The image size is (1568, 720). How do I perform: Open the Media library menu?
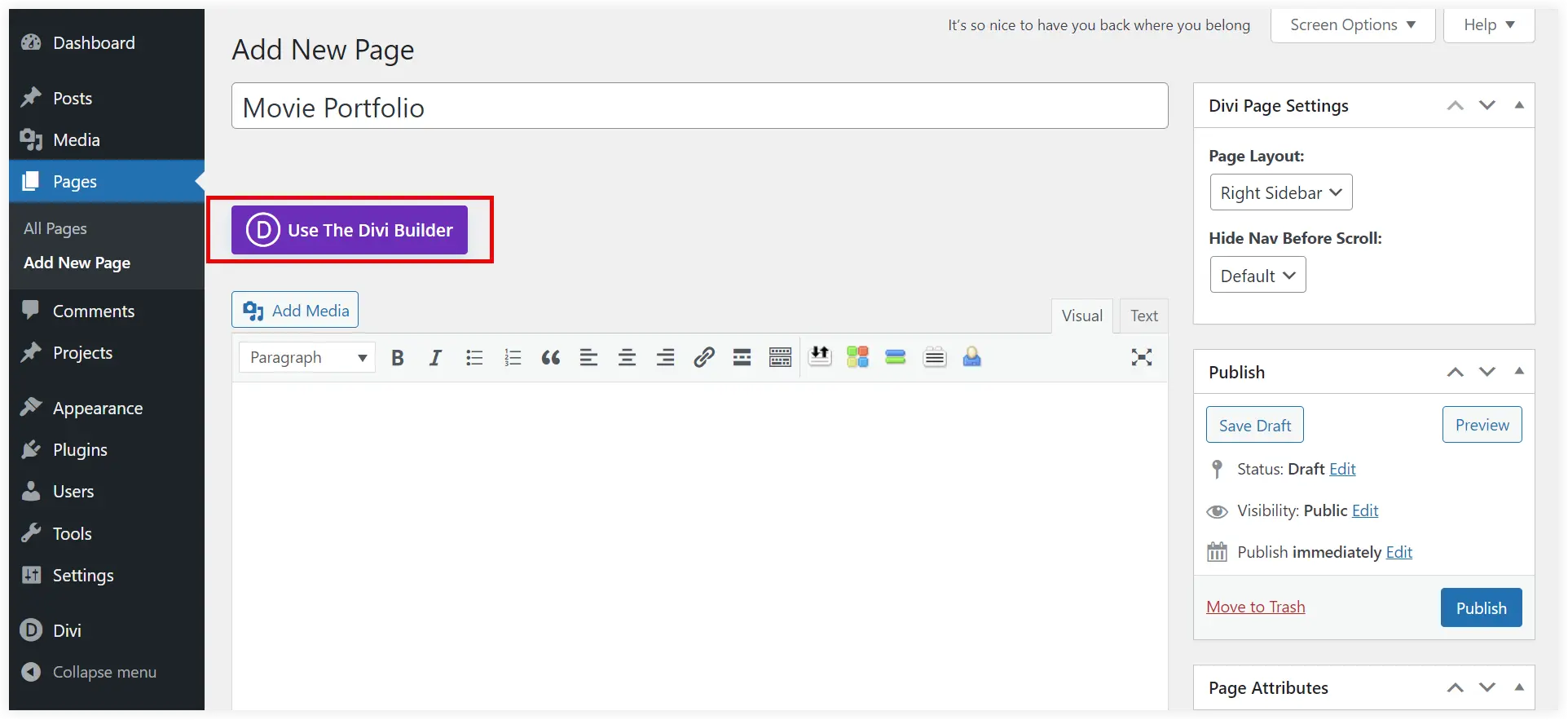[x=107, y=140]
